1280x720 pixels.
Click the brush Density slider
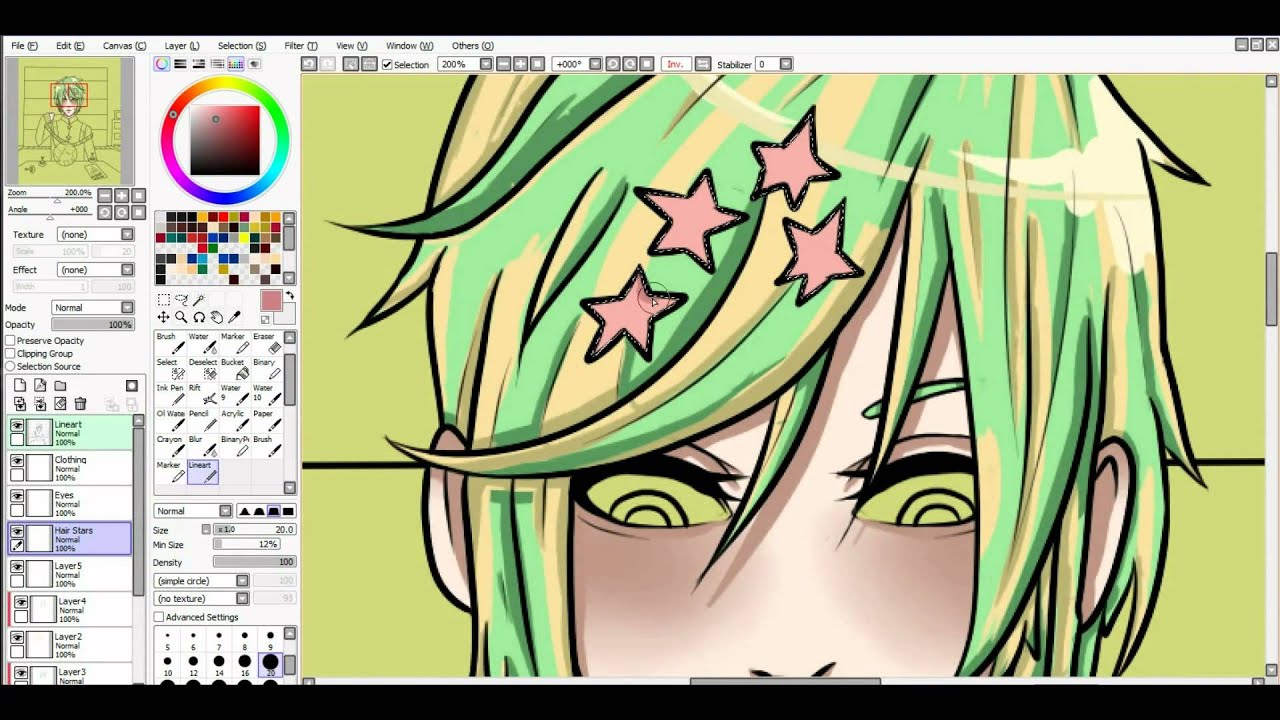click(254, 562)
